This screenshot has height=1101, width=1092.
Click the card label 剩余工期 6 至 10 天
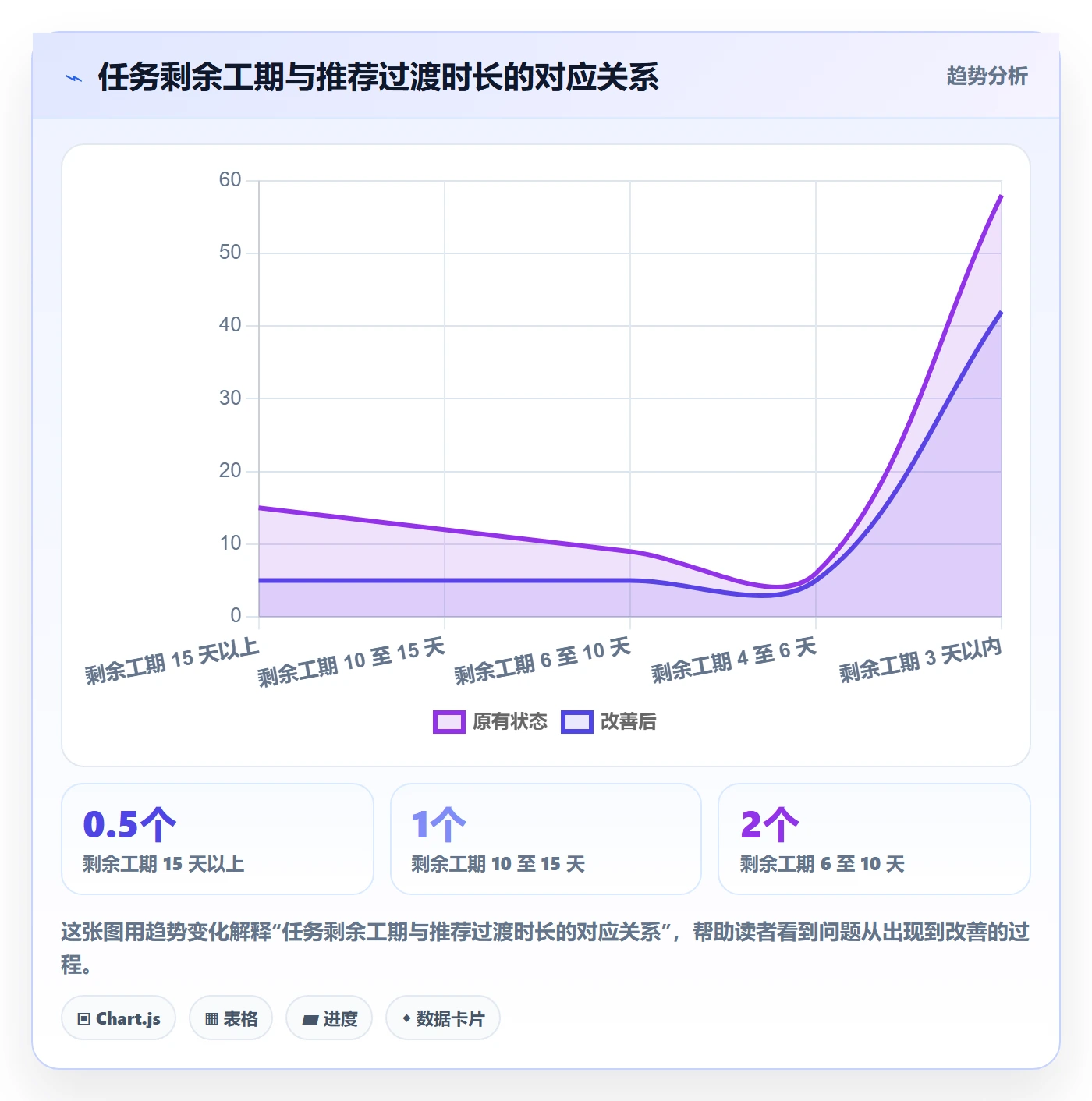822,864
